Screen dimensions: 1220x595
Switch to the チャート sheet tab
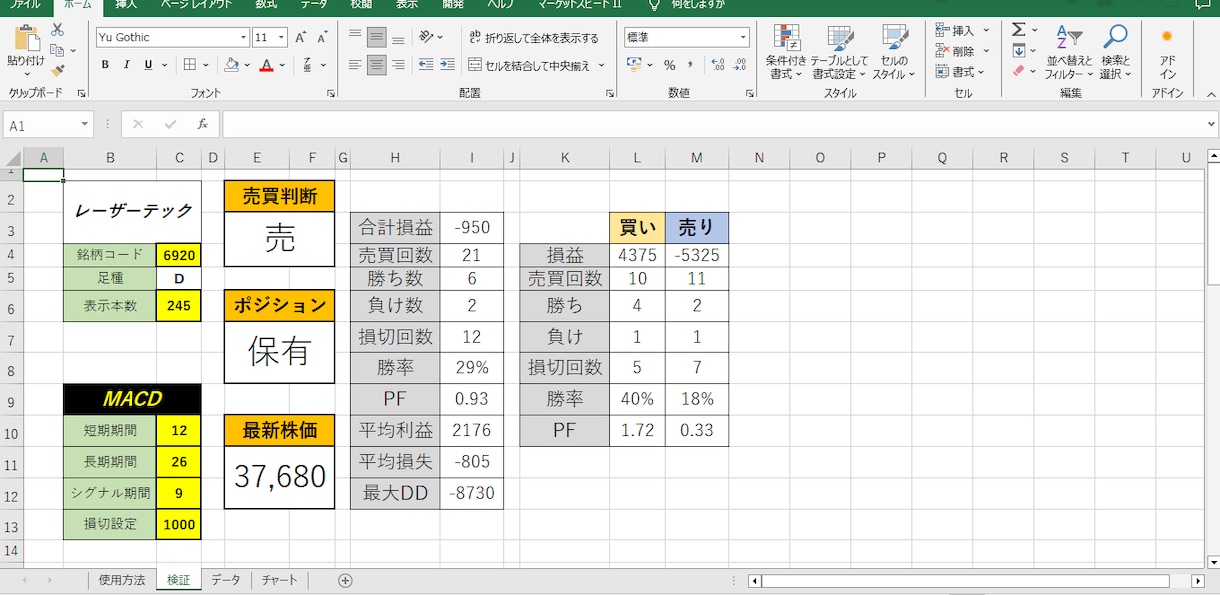279,580
